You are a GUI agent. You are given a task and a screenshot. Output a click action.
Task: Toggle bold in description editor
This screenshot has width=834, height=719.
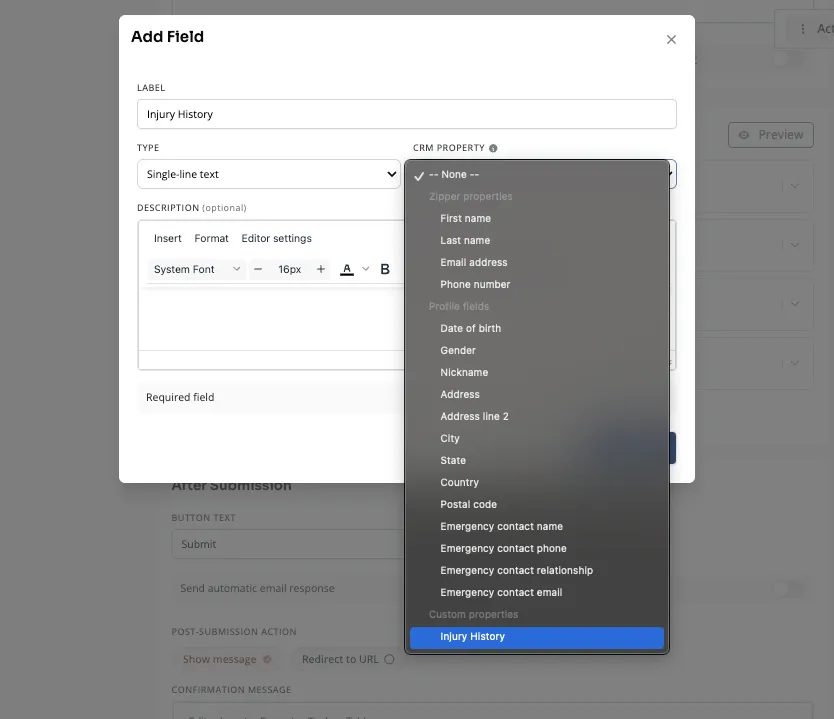[385, 269]
